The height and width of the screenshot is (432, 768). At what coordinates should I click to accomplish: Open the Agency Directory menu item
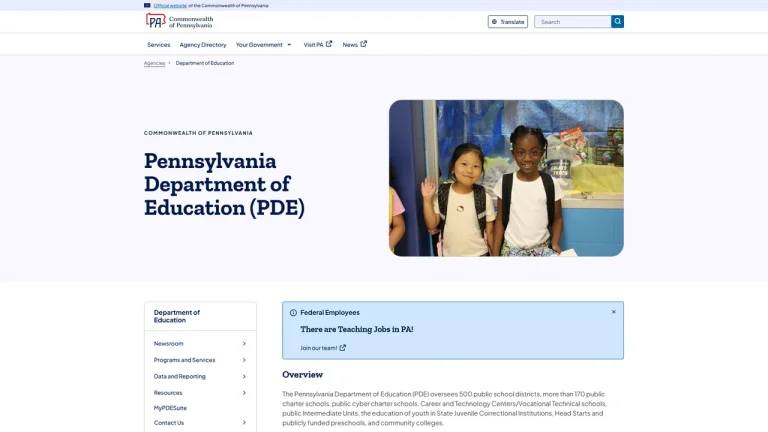coord(203,45)
